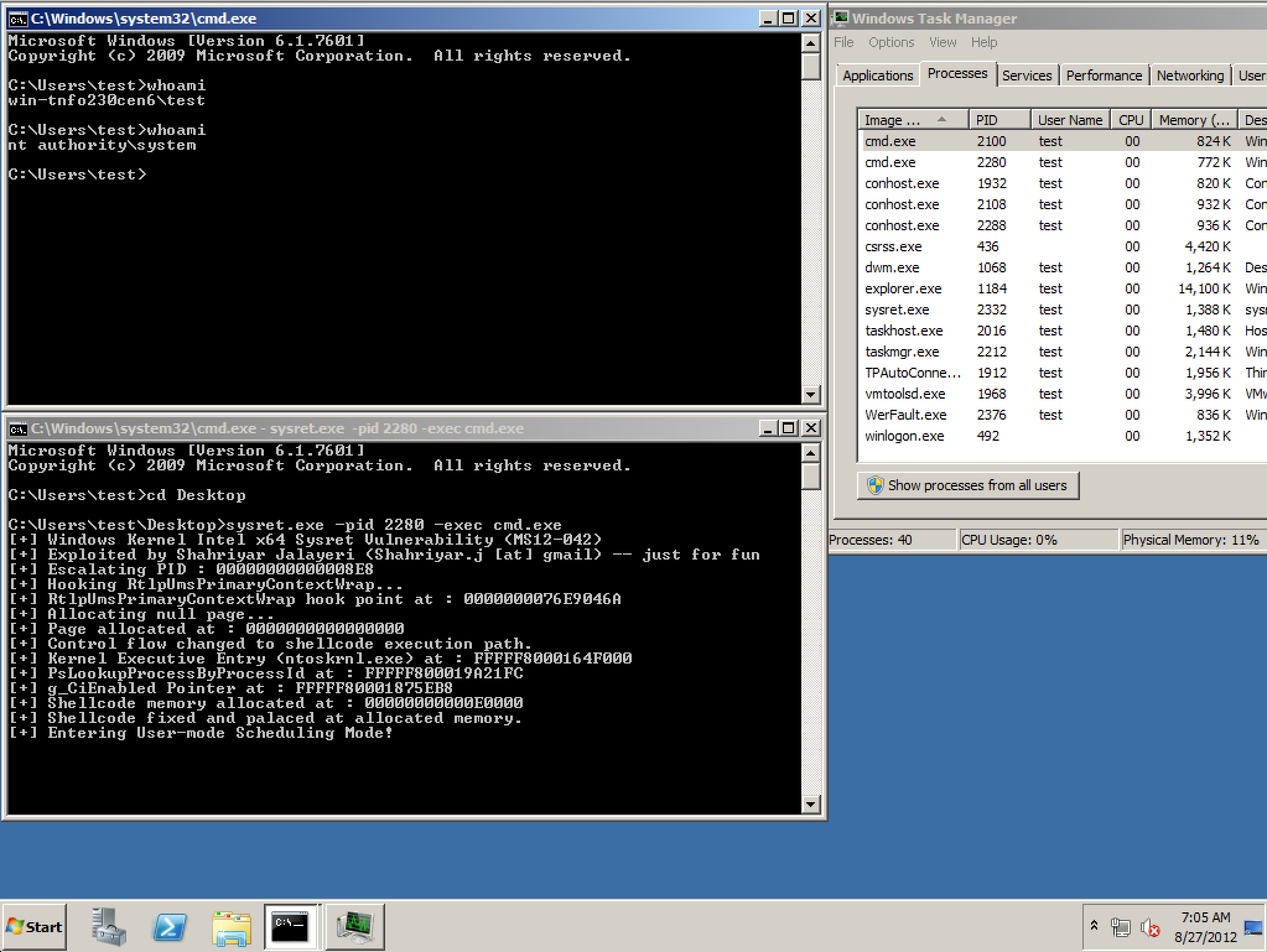The height and width of the screenshot is (952, 1267).
Task: Launch PowerShell from the taskbar
Action: click(x=170, y=927)
